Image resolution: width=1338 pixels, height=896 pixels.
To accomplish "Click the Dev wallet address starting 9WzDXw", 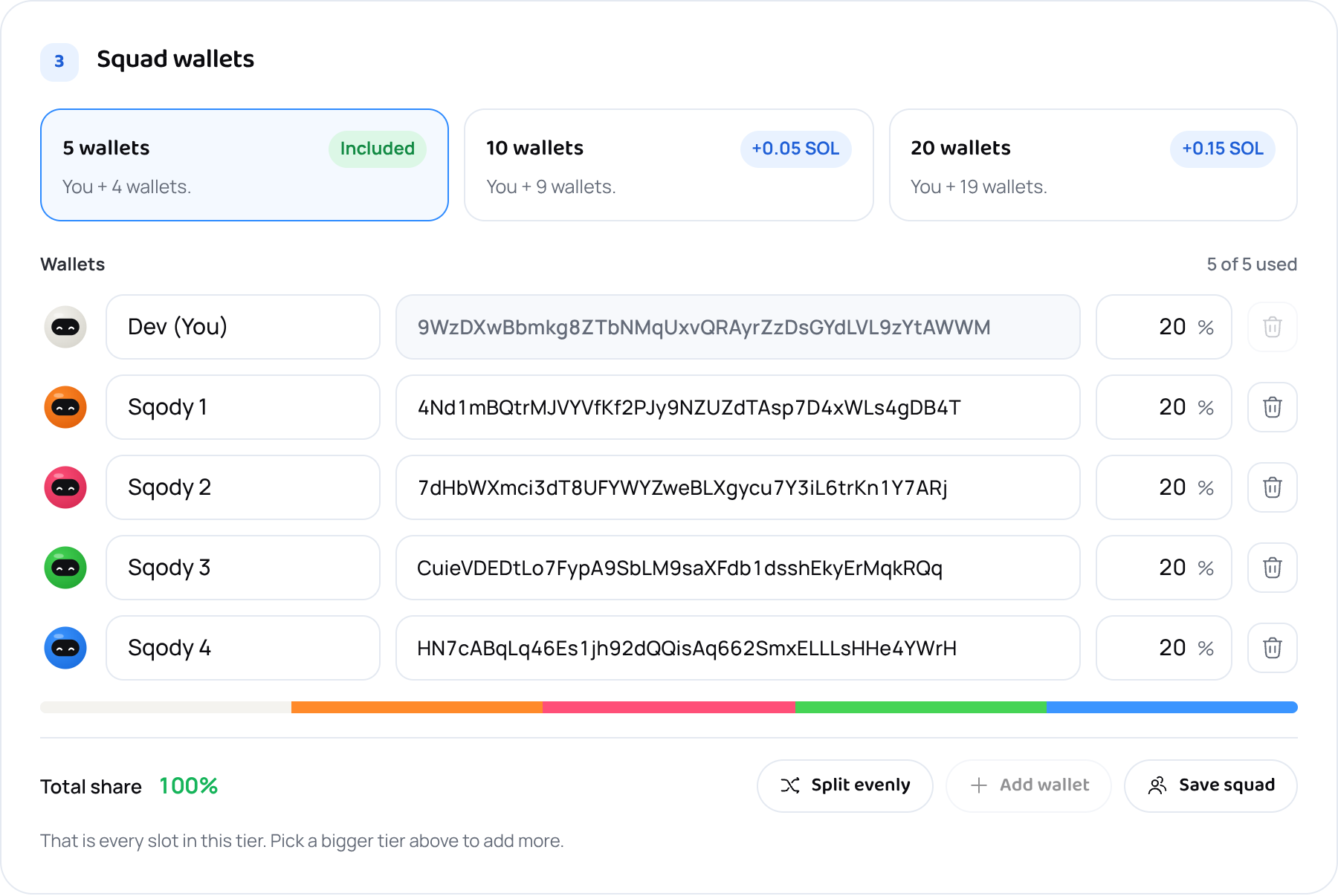I will click(738, 327).
